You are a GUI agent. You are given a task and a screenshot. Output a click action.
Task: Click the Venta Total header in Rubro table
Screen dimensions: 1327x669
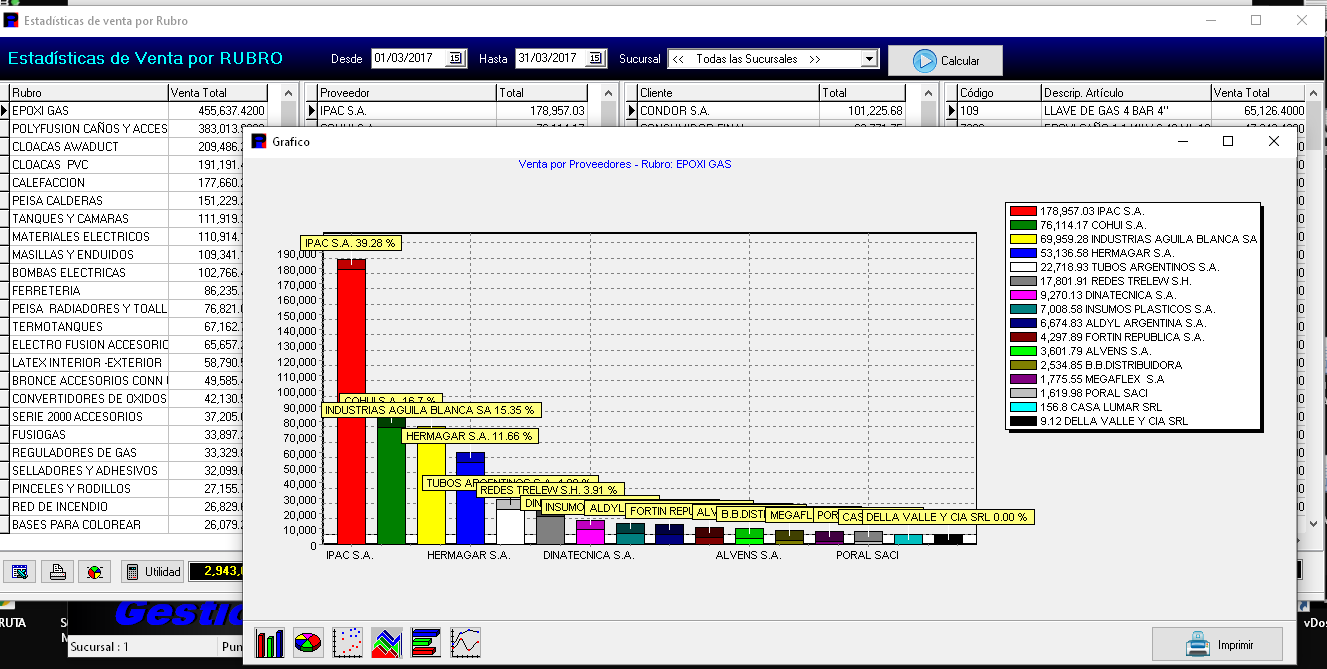pos(219,93)
